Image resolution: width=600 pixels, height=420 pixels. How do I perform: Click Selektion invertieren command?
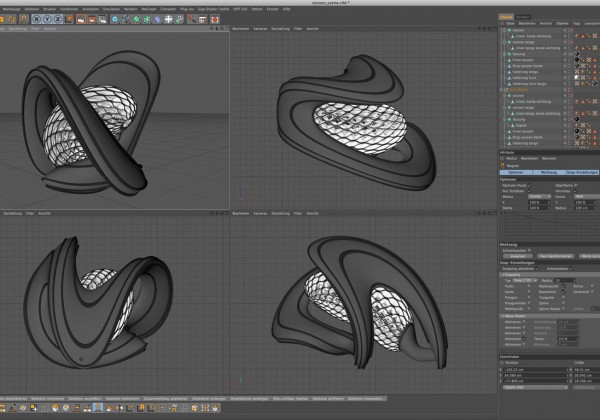[x=47, y=399]
